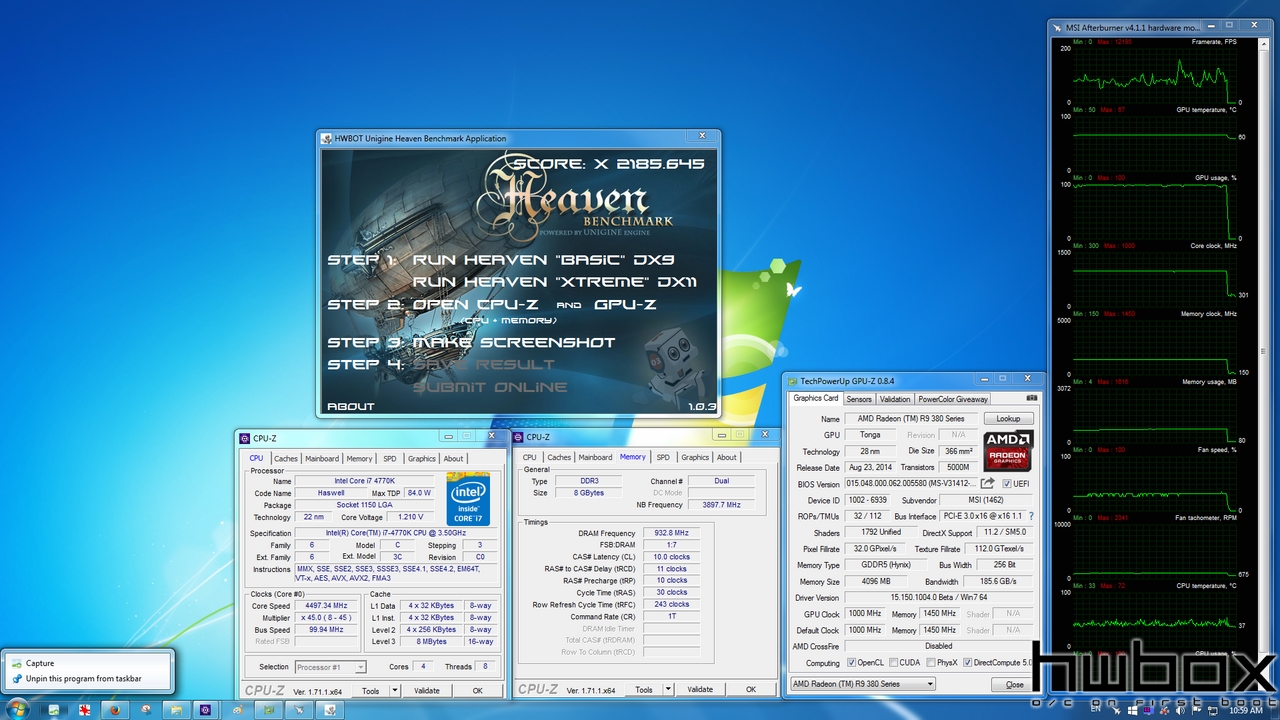Screen dimensions: 1280x720
Task: Click the AMD Radeon logo in GPU-Z
Action: pyautogui.click(x=1008, y=450)
